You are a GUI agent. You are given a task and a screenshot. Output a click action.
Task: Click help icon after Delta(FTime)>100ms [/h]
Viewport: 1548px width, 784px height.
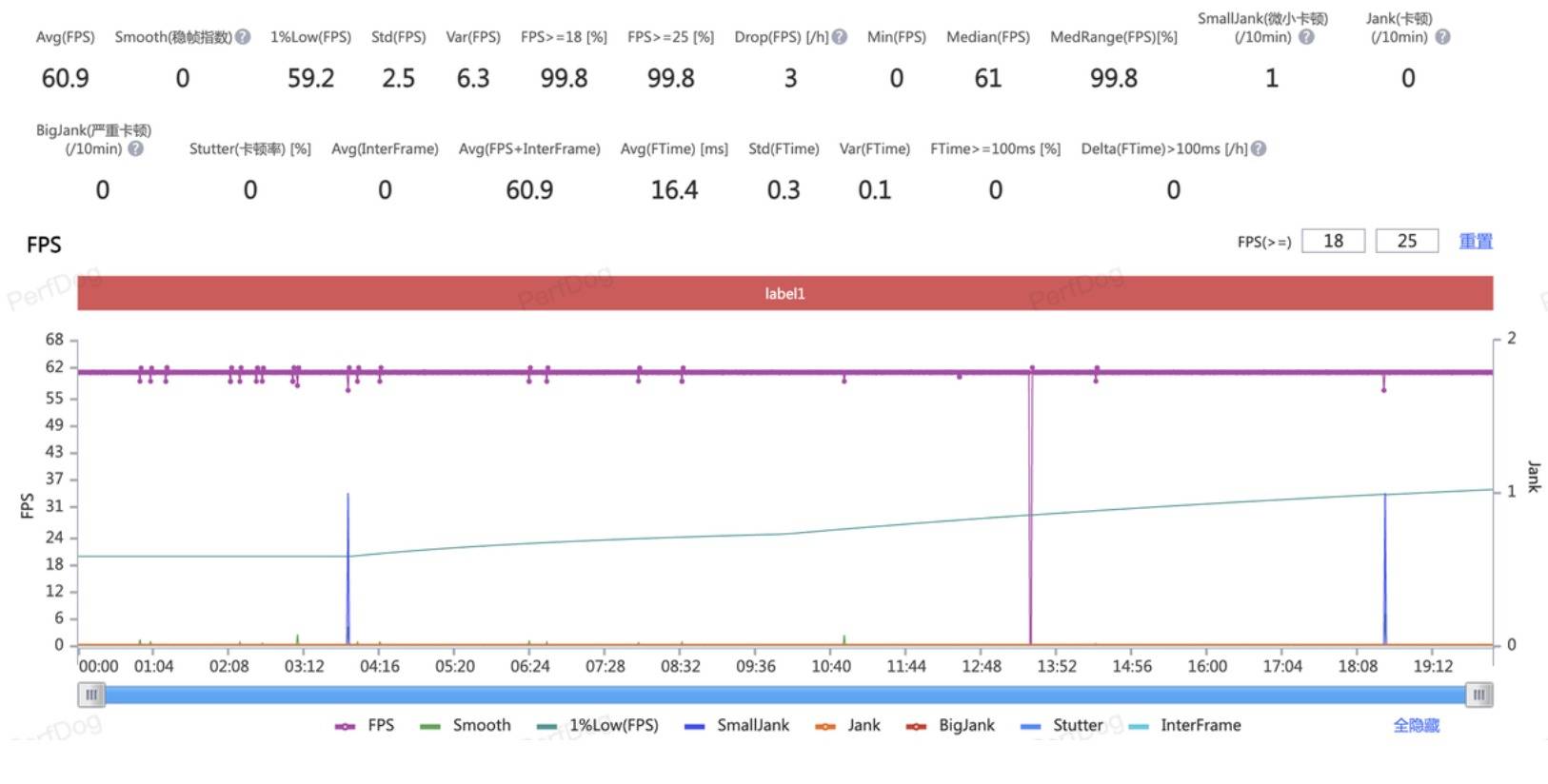[x=1259, y=148]
